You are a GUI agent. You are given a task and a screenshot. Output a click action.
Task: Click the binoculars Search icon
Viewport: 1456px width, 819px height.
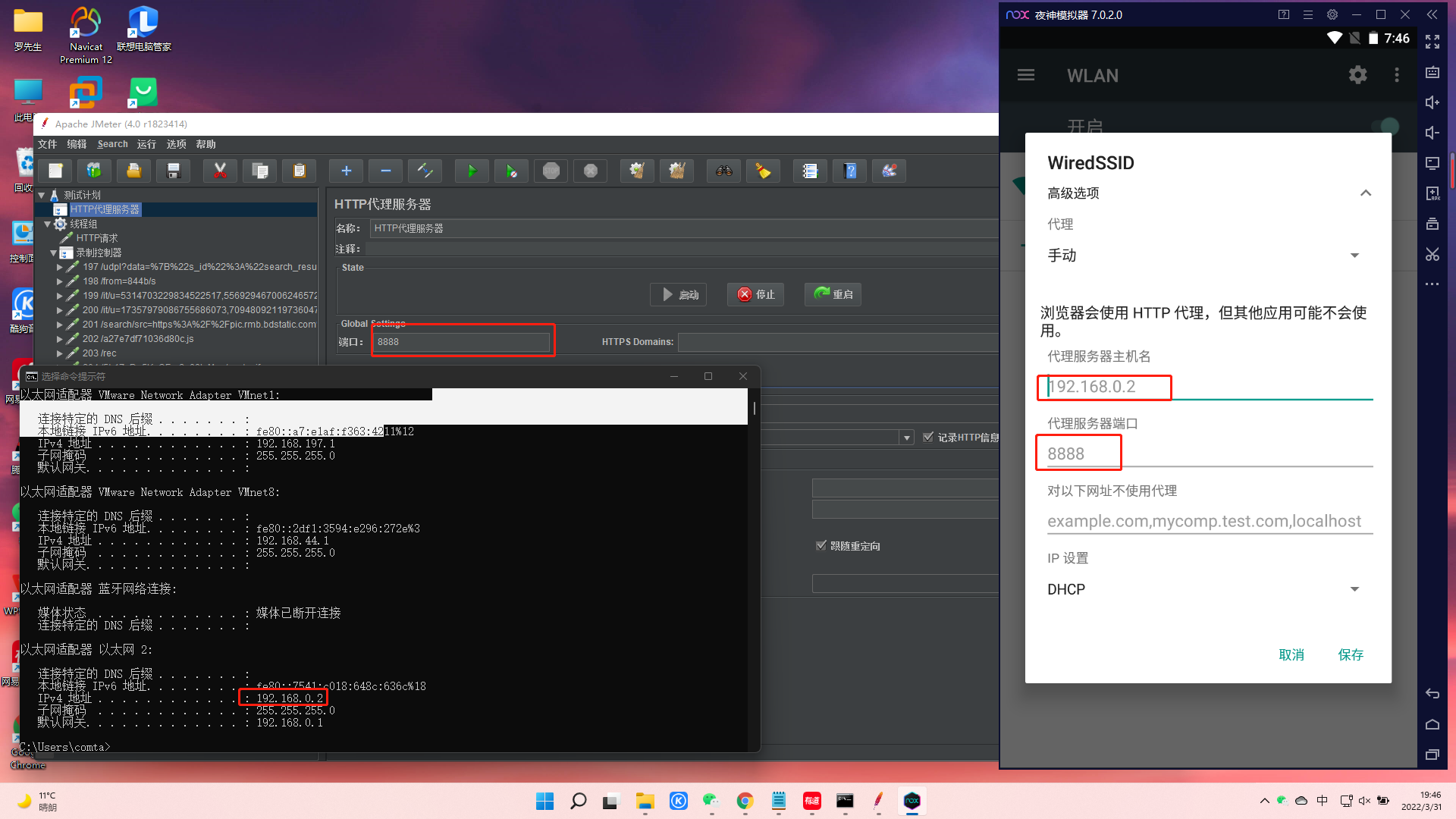point(723,171)
